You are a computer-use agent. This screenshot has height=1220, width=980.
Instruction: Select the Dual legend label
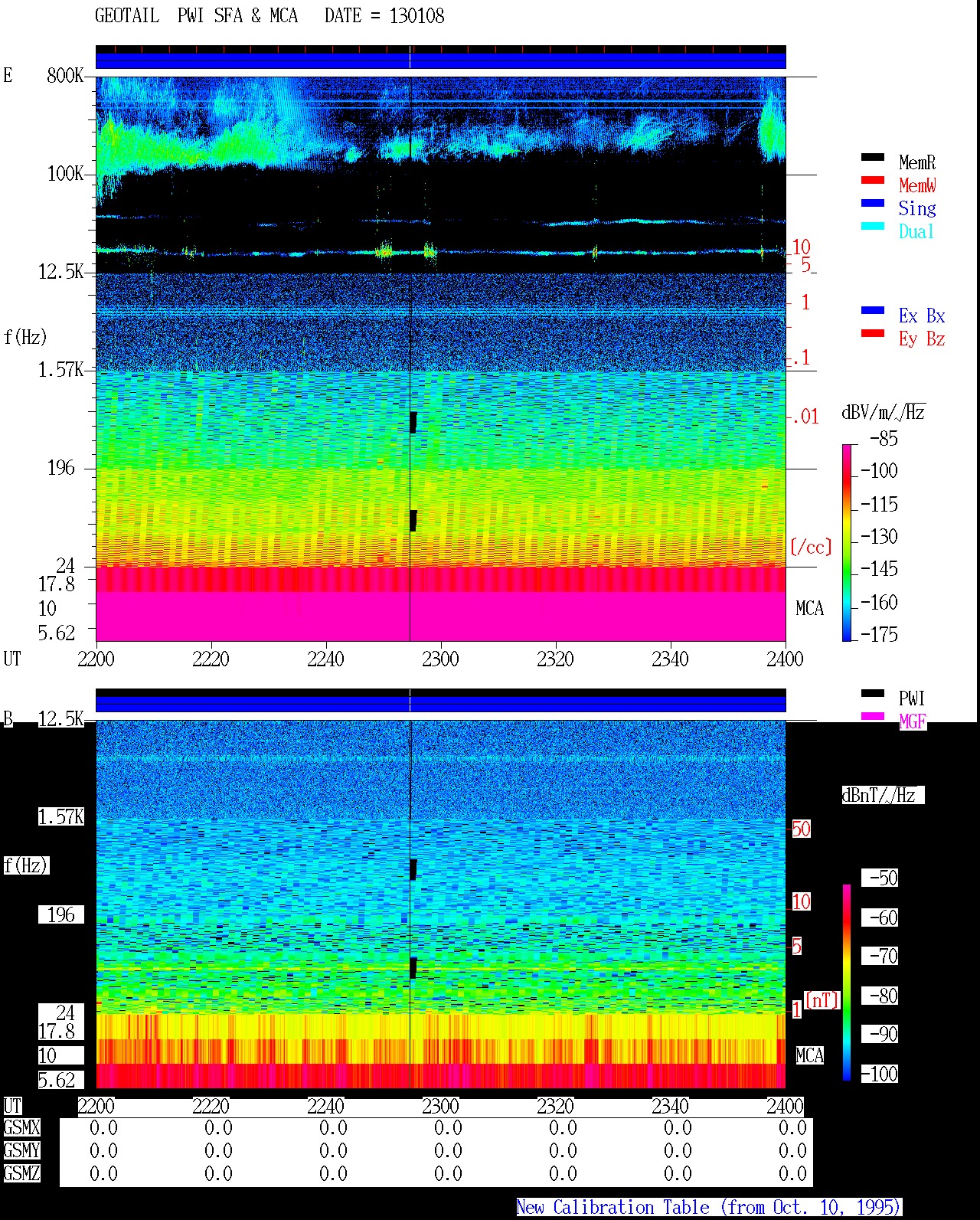917,231
